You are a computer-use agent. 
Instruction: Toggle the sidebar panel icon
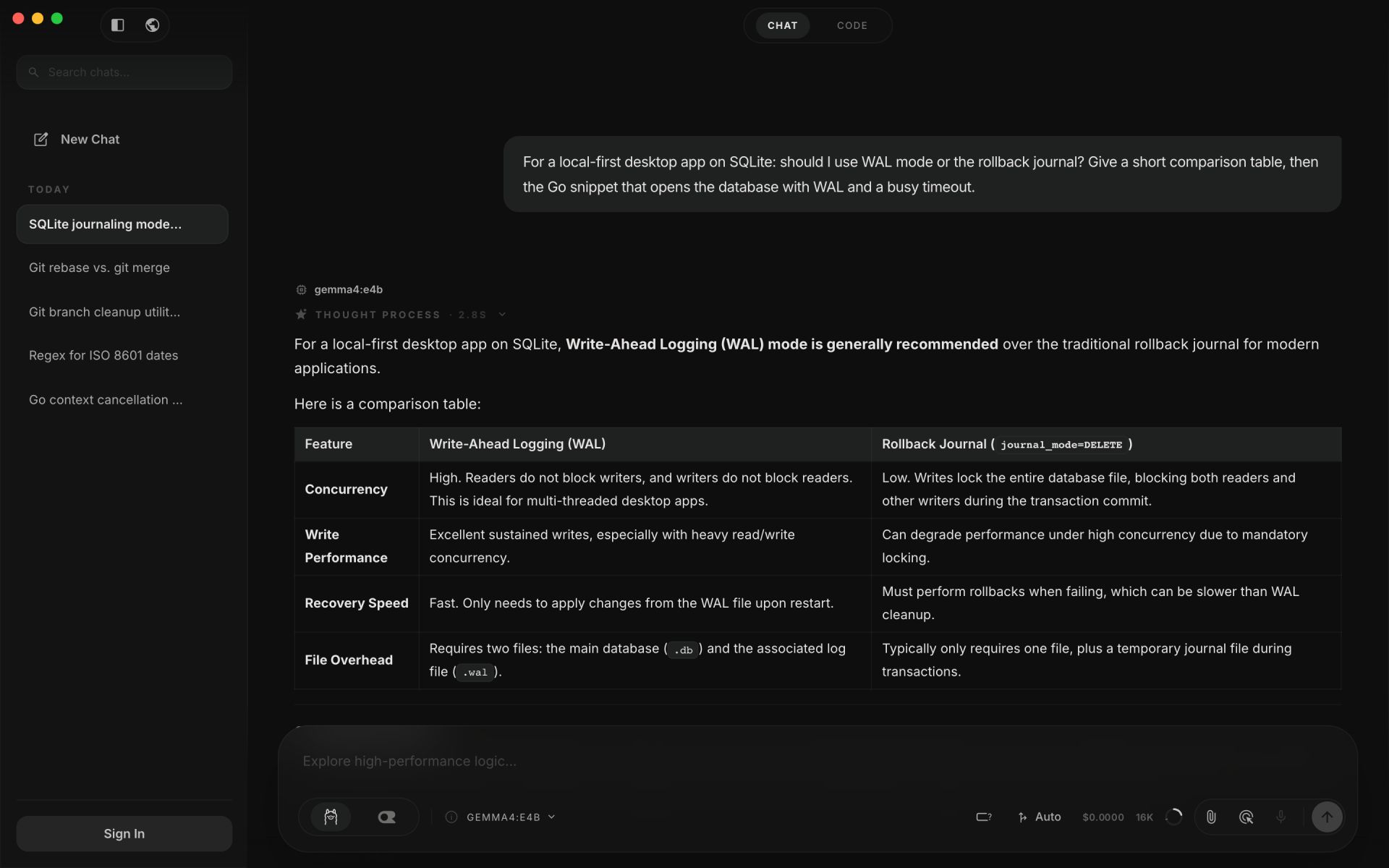tap(118, 25)
